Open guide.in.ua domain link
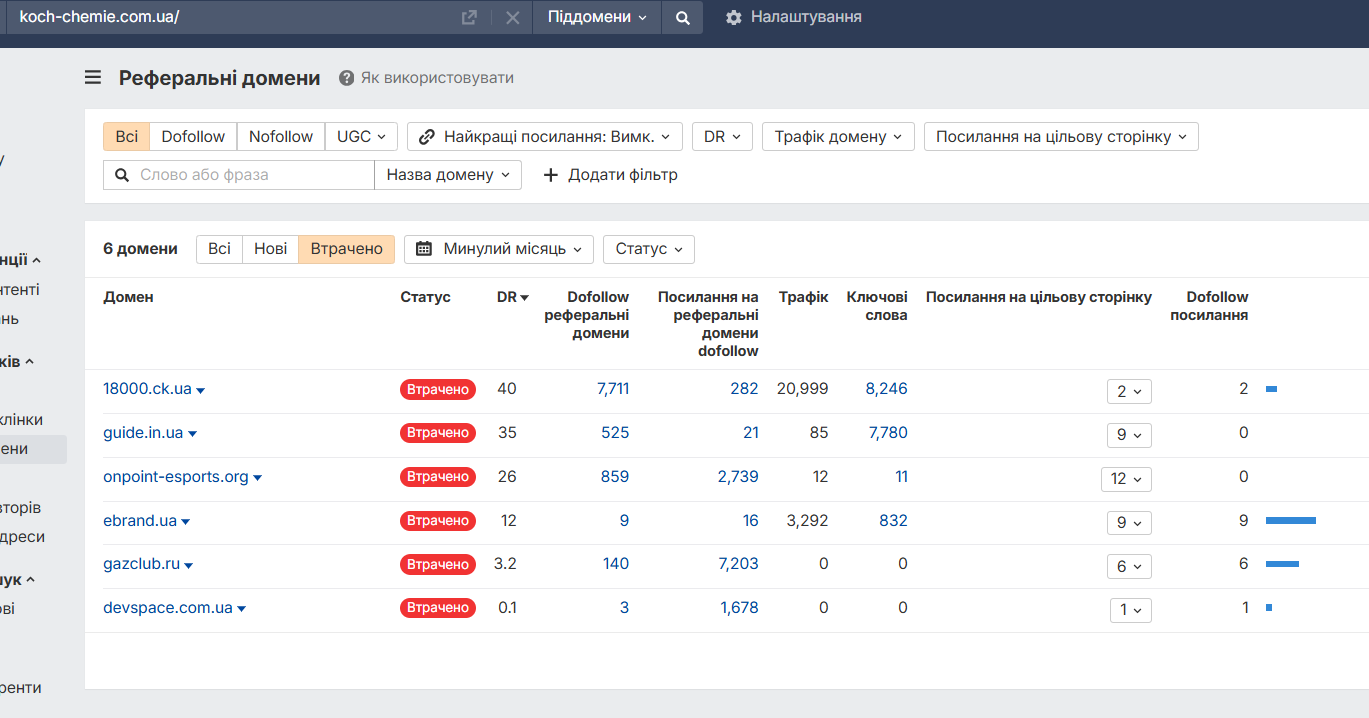The height and width of the screenshot is (718, 1369). click(x=143, y=433)
